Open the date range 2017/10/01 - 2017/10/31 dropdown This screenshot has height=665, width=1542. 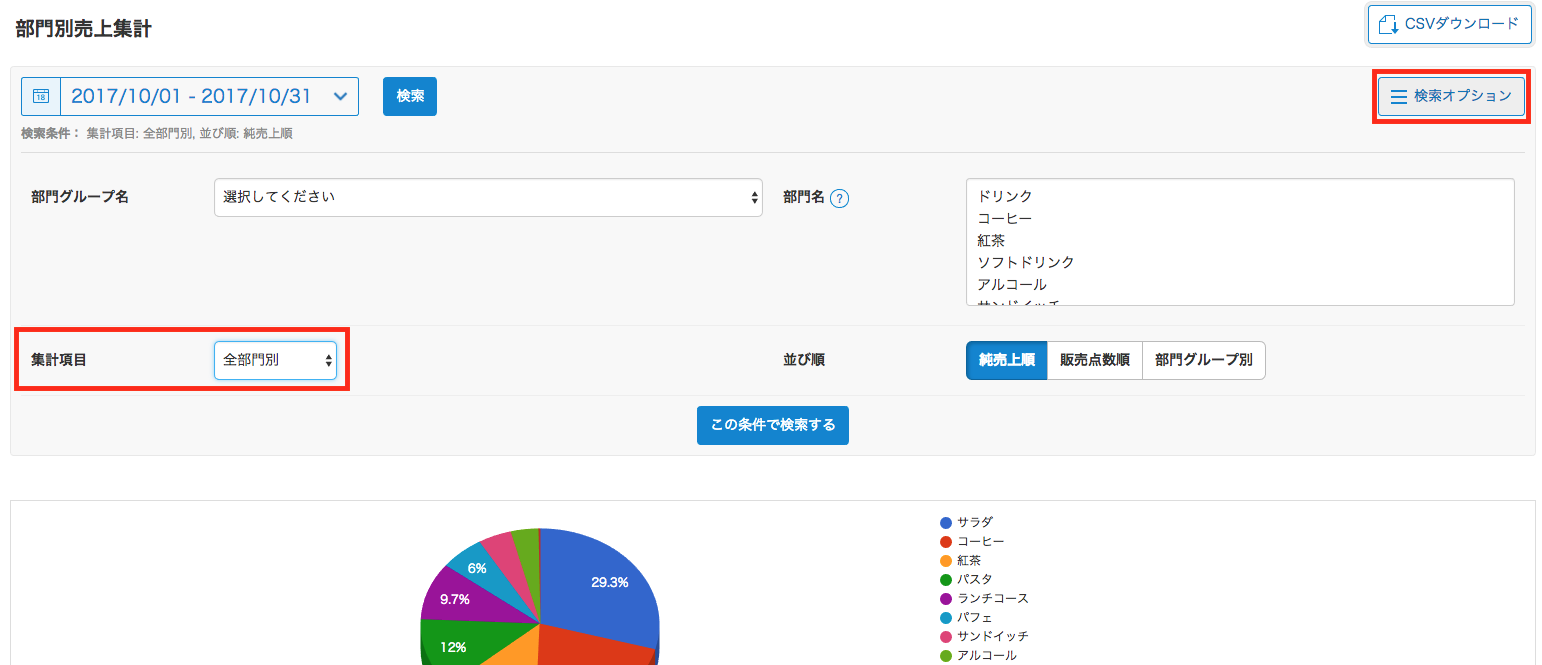point(209,96)
